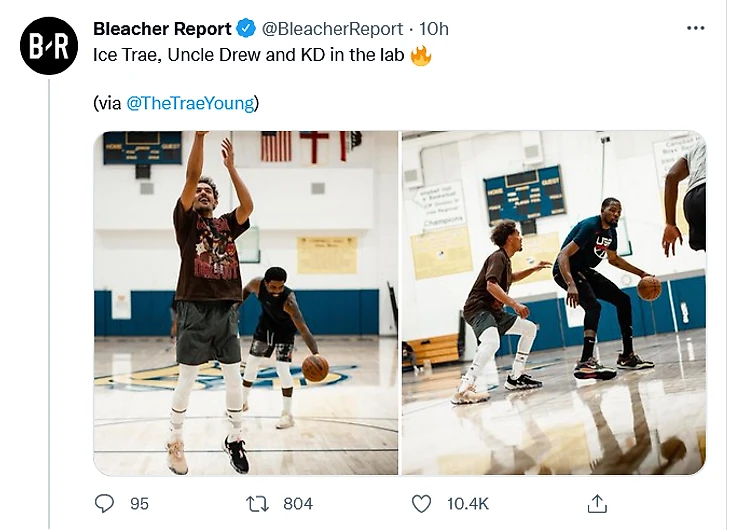Click the fire emoji in the tweet
Image resolution: width=730 pixels, height=532 pixels.
[x=421, y=55]
